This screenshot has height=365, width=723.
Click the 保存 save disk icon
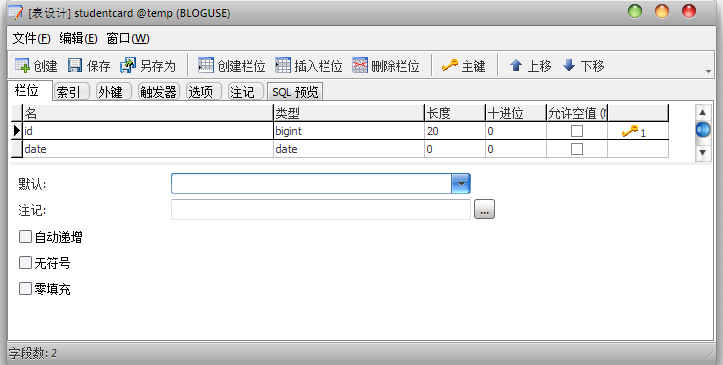tap(75, 65)
